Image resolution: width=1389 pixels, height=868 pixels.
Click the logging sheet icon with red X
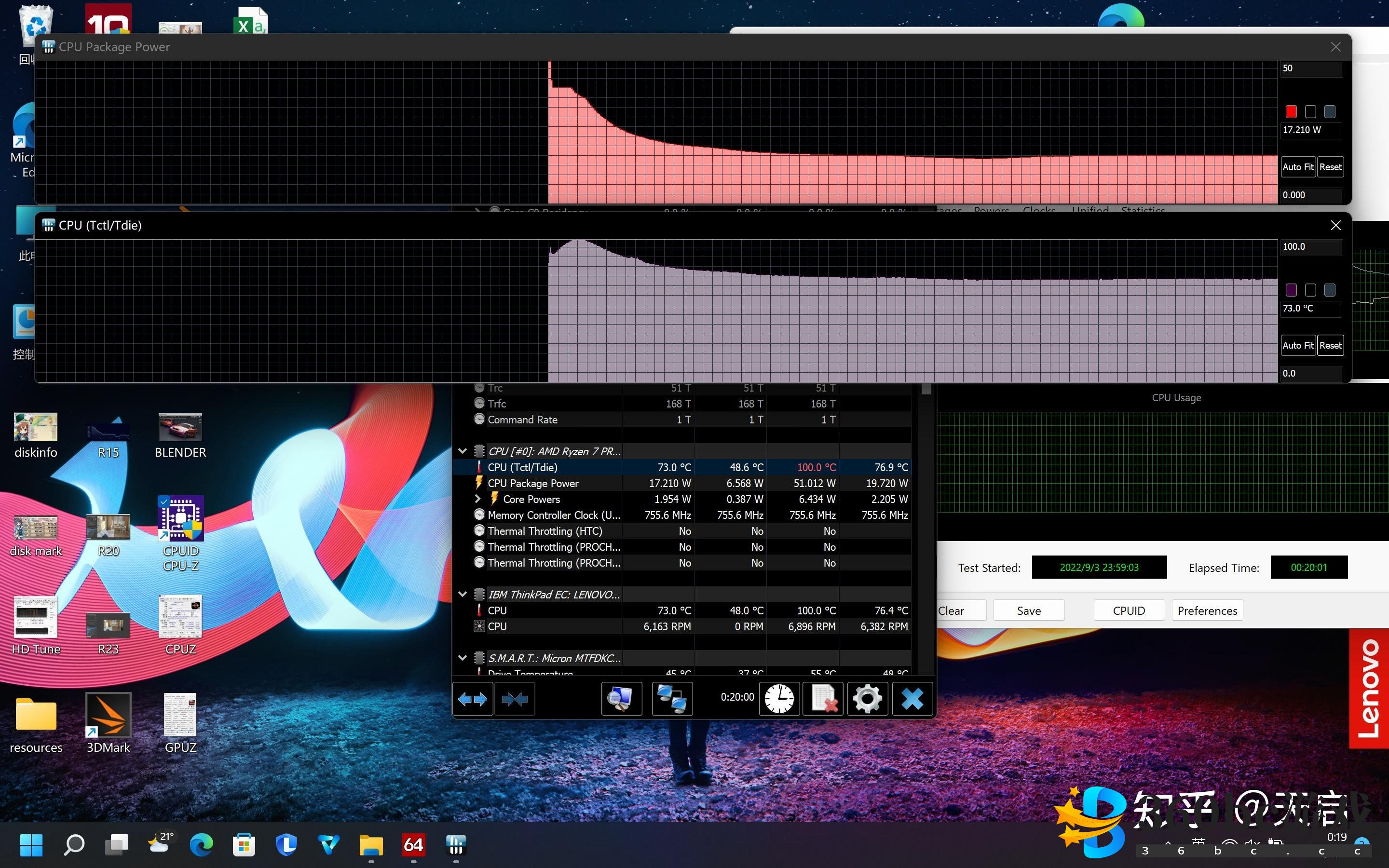(822, 699)
